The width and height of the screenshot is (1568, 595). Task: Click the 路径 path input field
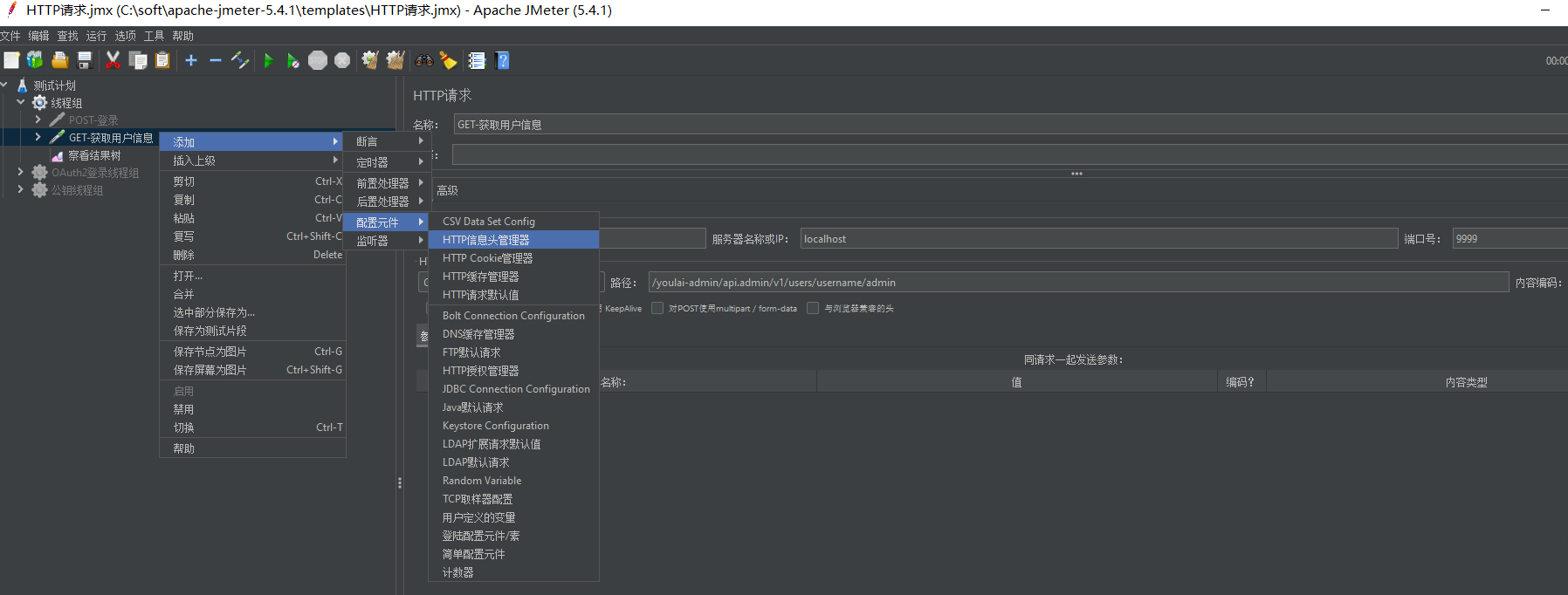pyautogui.click(x=1078, y=283)
